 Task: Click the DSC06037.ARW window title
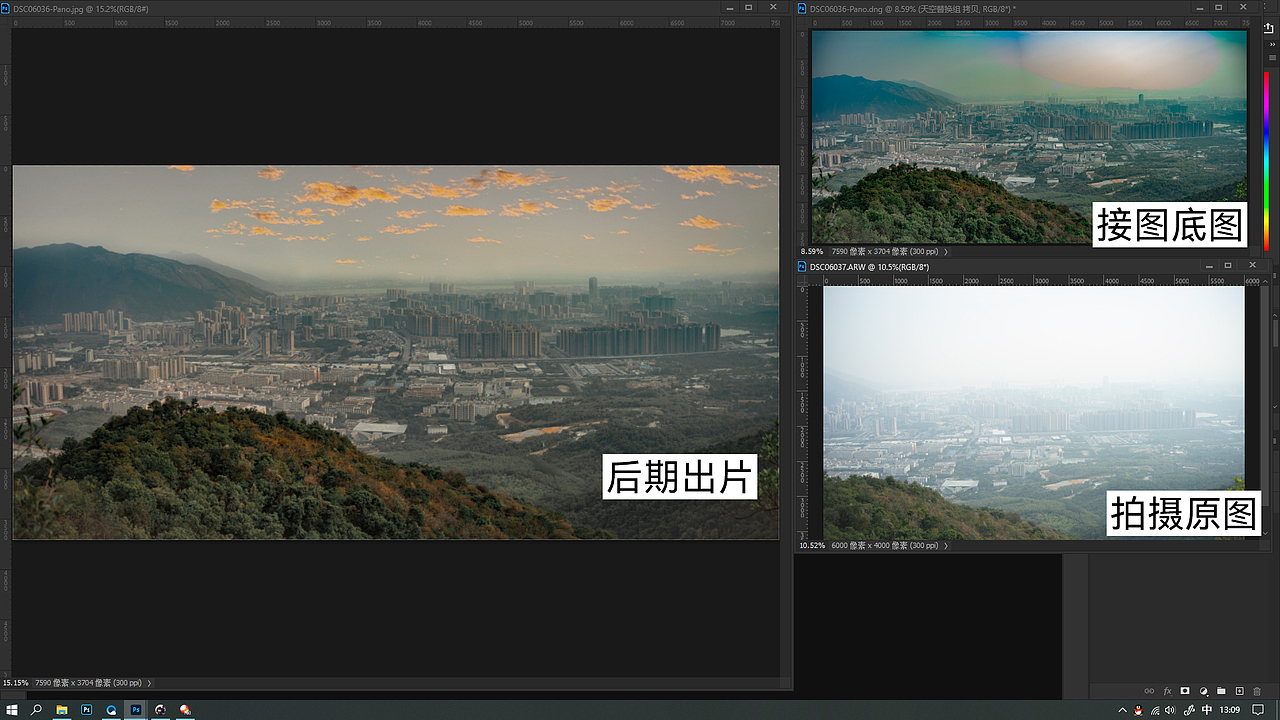pyautogui.click(x=869, y=267)
